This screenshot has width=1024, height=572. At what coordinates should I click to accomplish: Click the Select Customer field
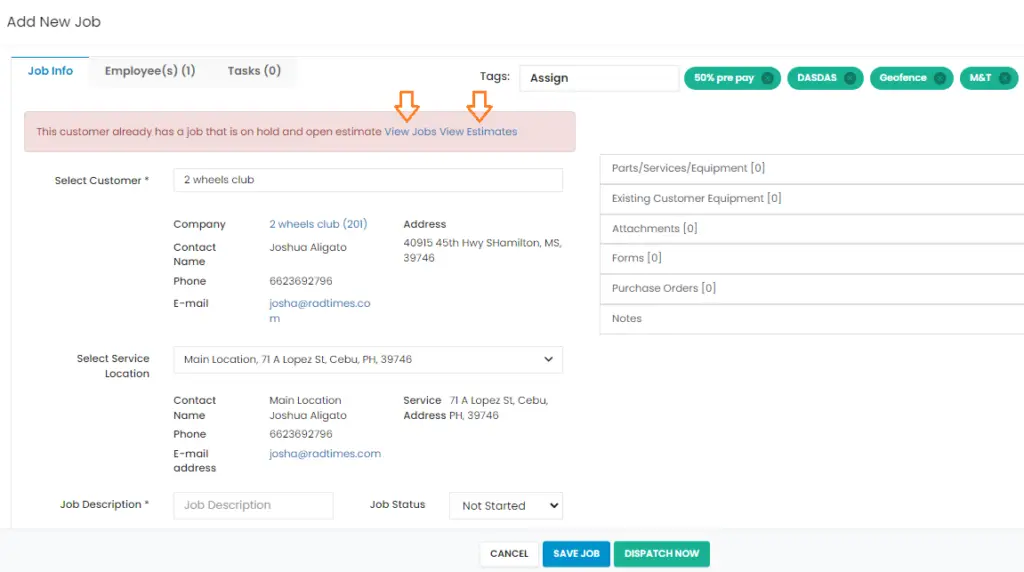click(x=368, y=180)
